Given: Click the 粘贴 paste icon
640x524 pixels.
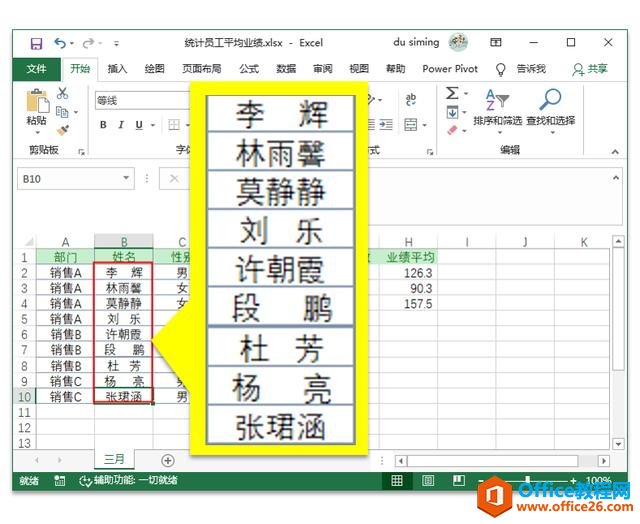Looking at the screenshot, I should pos(37,100).
